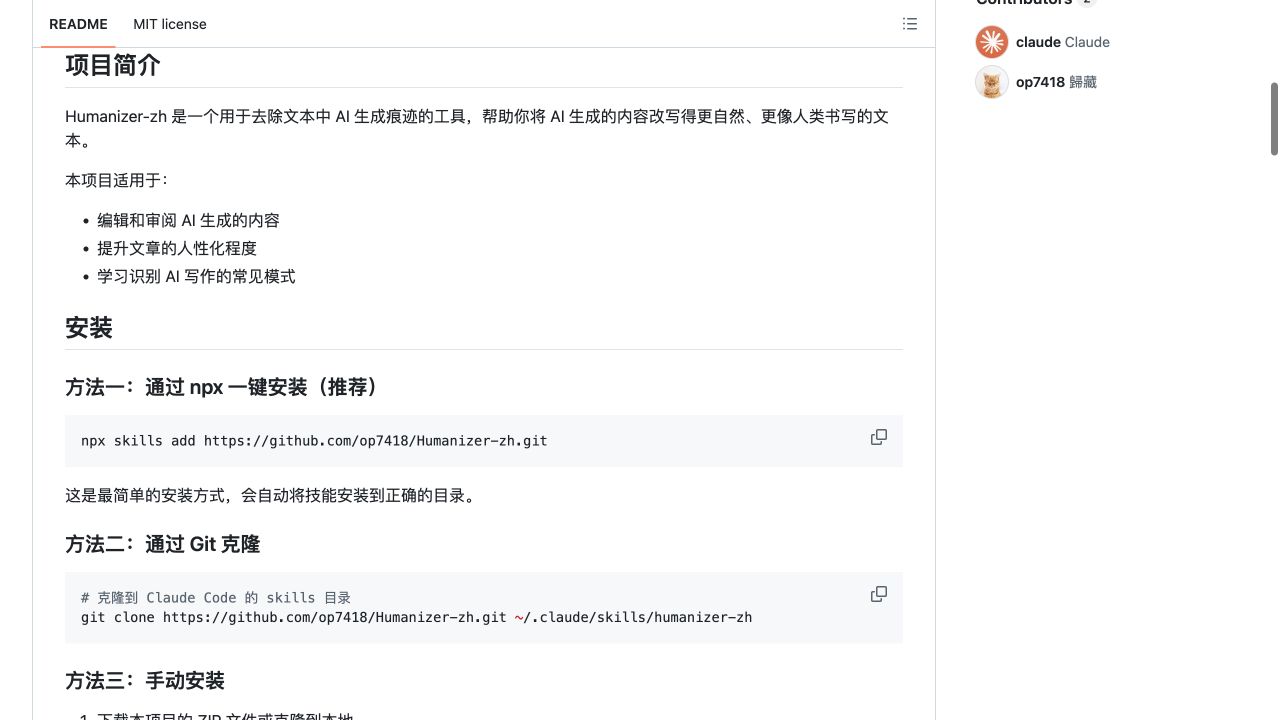This screenshot has width=1280, height=720.
Task: Switch to the README tab
Action: tap(78, 24)
